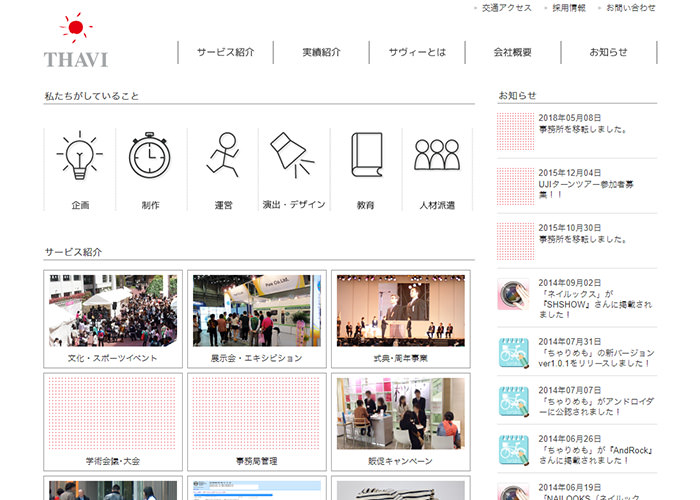Click the 人材派遣 label text
The width and height of the screenshot is (700, 500).
[x=437, y=205]
